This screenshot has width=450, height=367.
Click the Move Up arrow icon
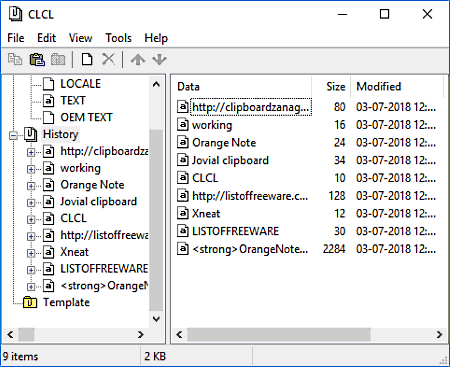138,60
